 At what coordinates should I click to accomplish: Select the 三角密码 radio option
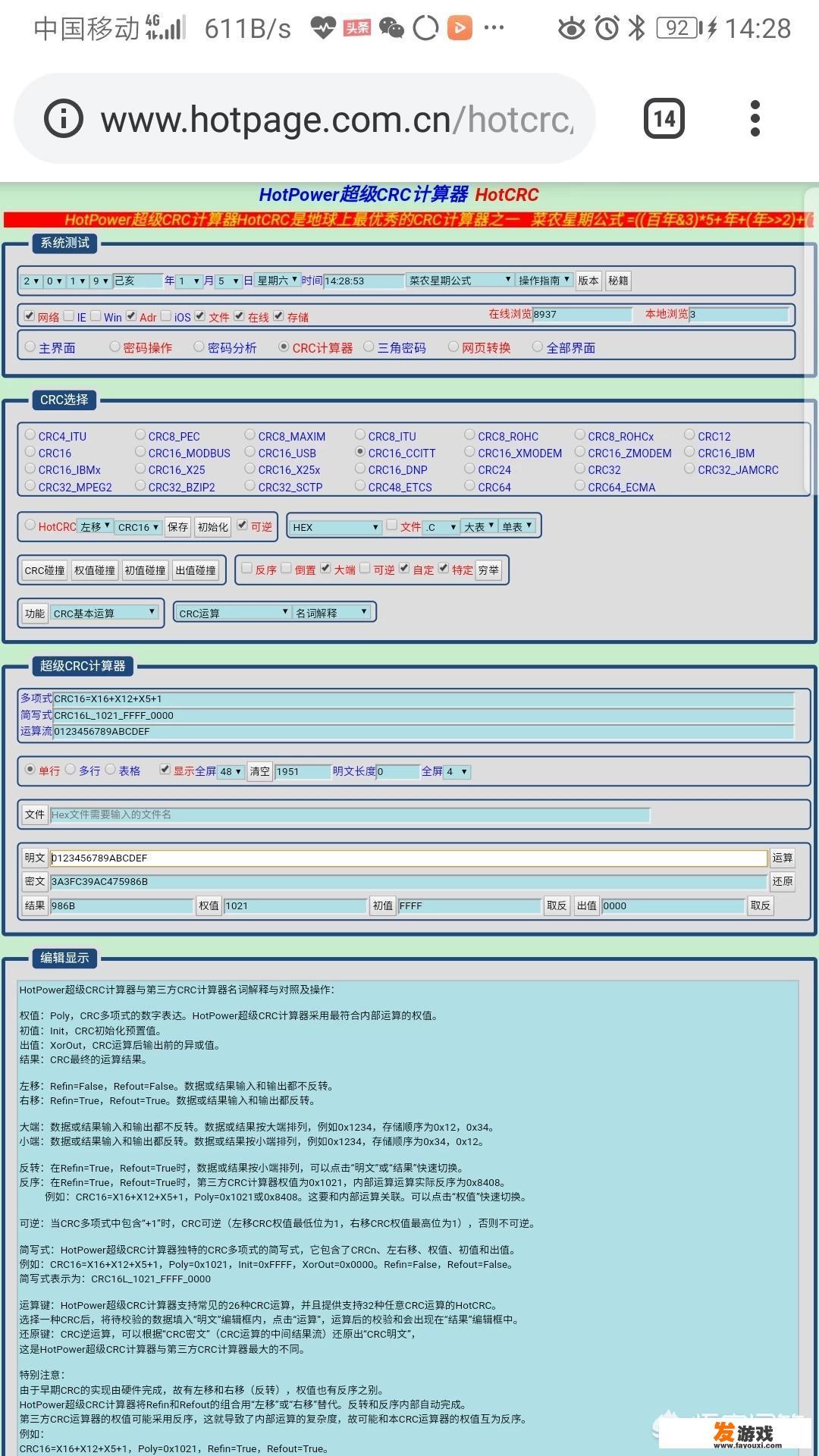[369, 347]
